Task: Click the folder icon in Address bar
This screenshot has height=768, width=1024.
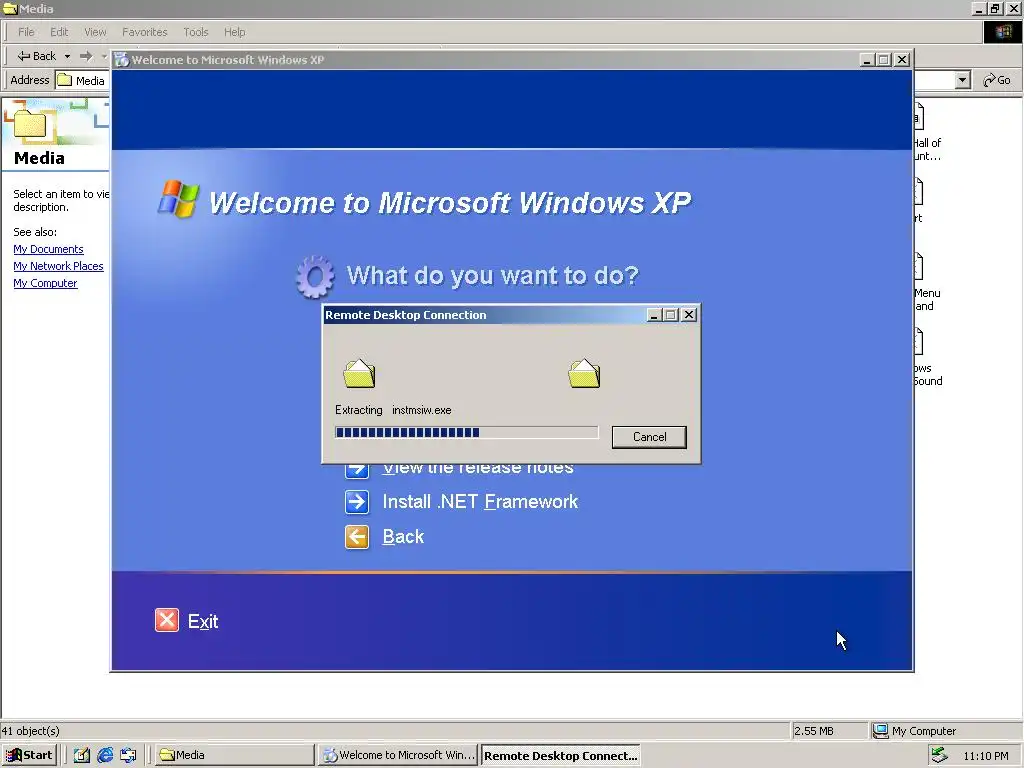Action: tap(65, 80)
